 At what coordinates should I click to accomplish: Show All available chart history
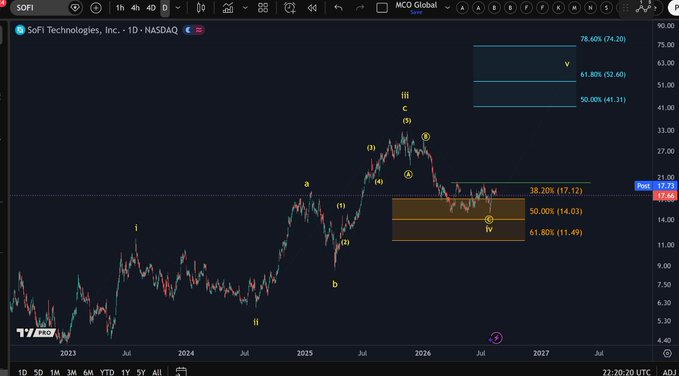click(x=157, y=372)
